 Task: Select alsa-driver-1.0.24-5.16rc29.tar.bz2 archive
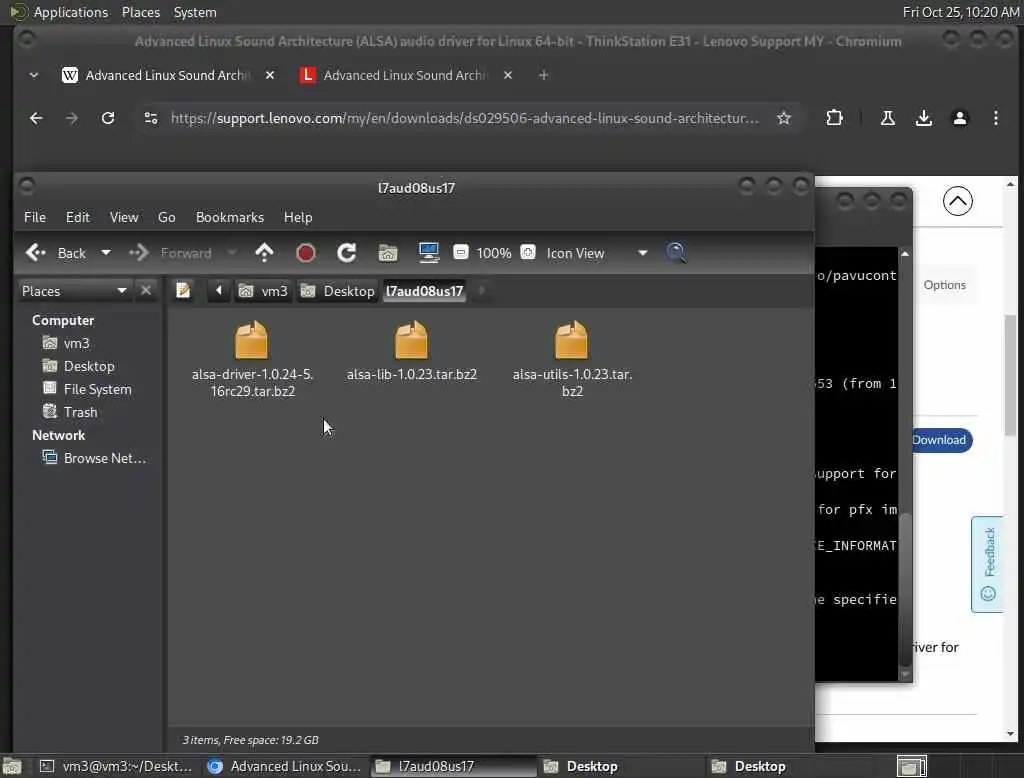tap(252, 359)
